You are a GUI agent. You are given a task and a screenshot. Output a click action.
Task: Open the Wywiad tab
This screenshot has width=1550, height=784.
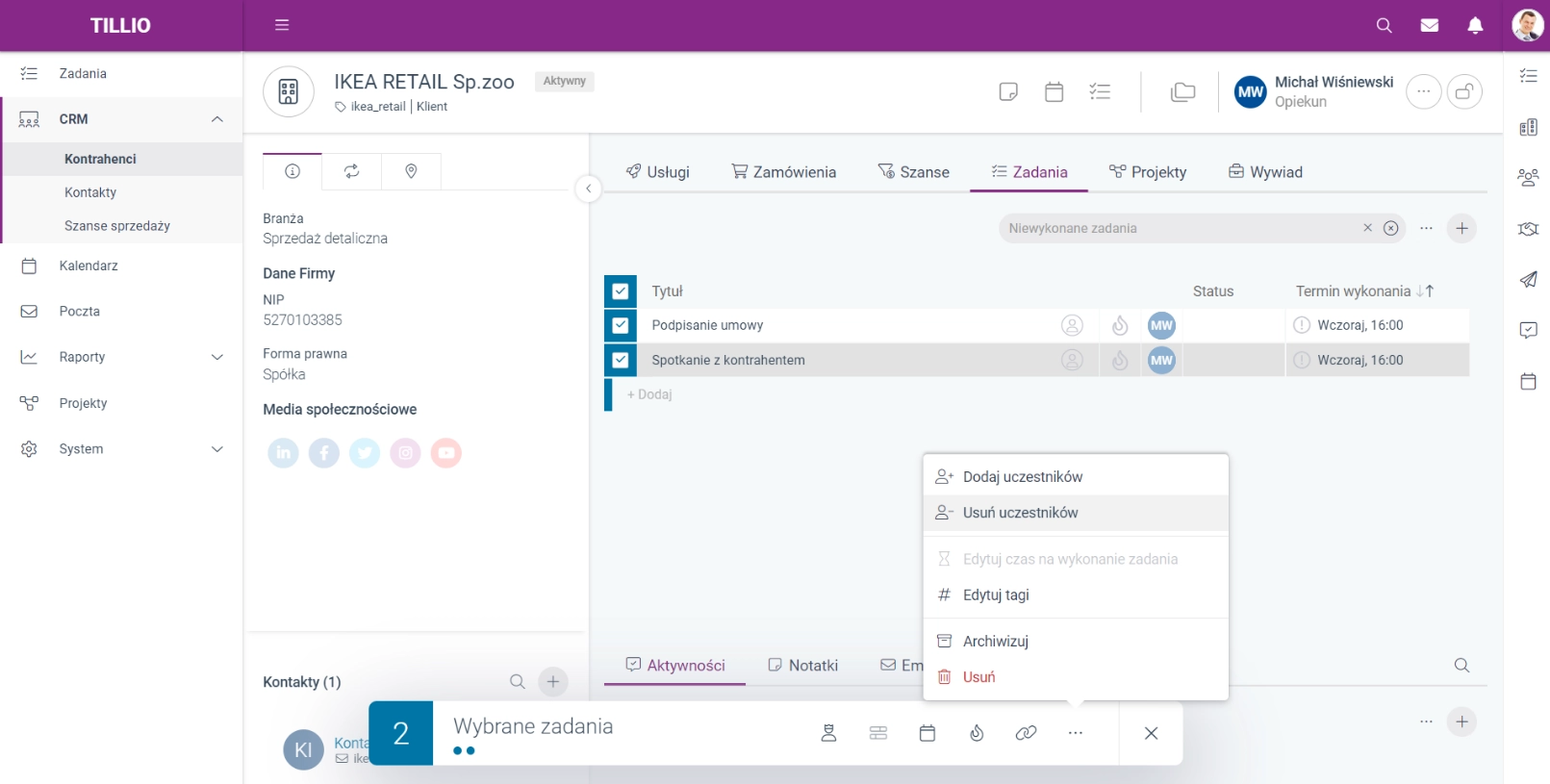(1265, 172)
